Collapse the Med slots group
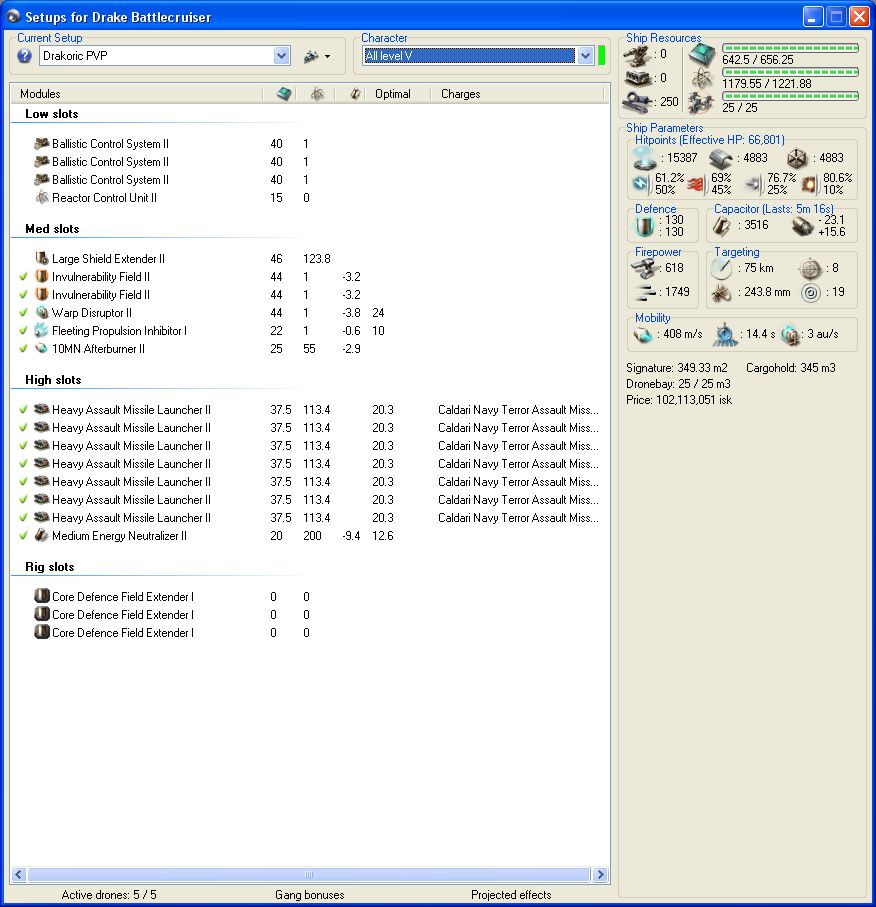 coord(52,229)
